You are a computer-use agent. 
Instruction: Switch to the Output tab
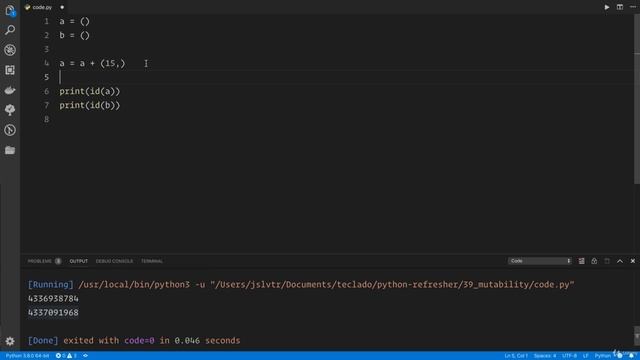[78, 261]
